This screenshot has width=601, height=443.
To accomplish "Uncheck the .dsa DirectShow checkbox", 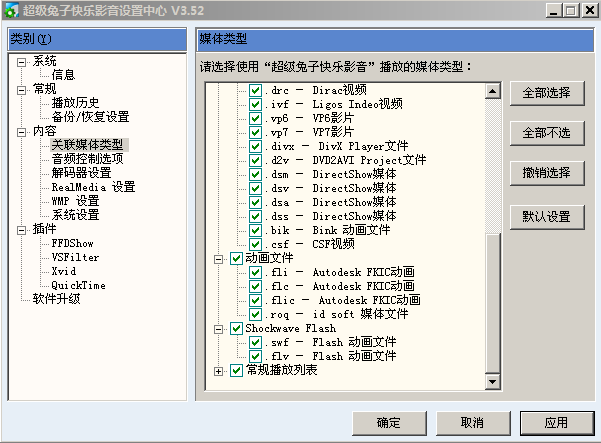I will tap(256, 202).
